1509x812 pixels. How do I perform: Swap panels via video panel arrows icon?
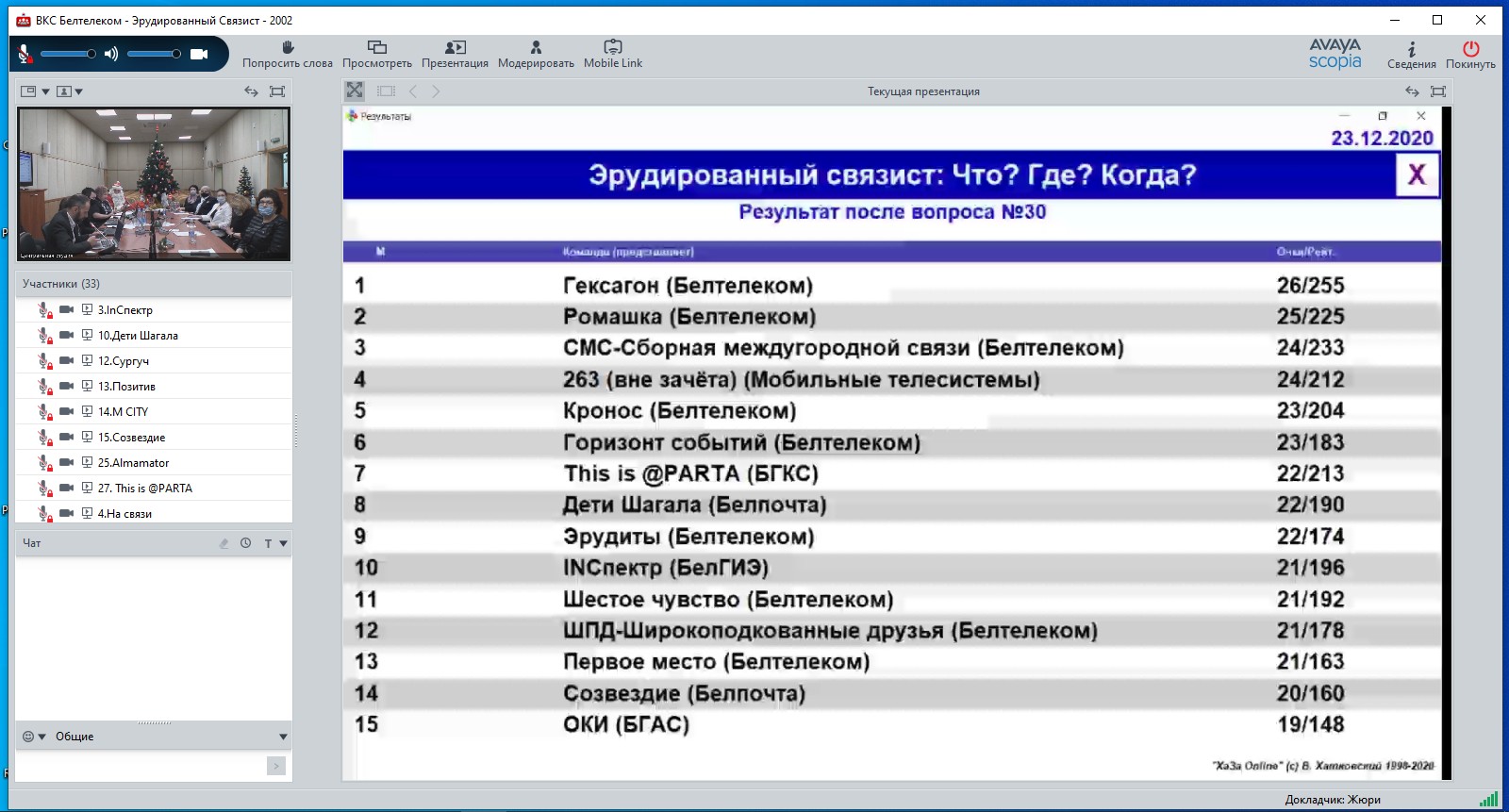point(251,91)
